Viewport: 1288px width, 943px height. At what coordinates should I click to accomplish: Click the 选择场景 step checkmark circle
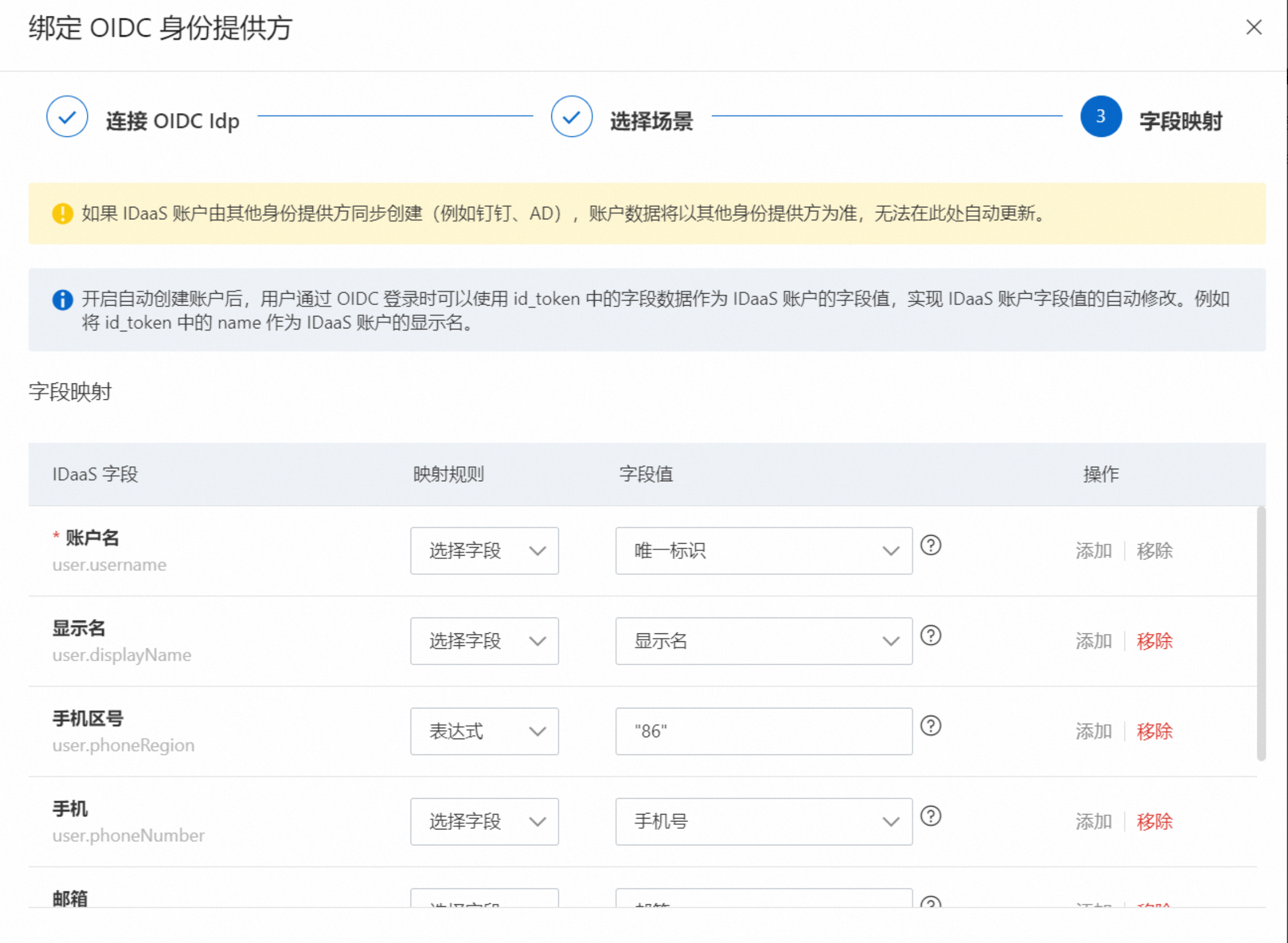pos(571,116)
